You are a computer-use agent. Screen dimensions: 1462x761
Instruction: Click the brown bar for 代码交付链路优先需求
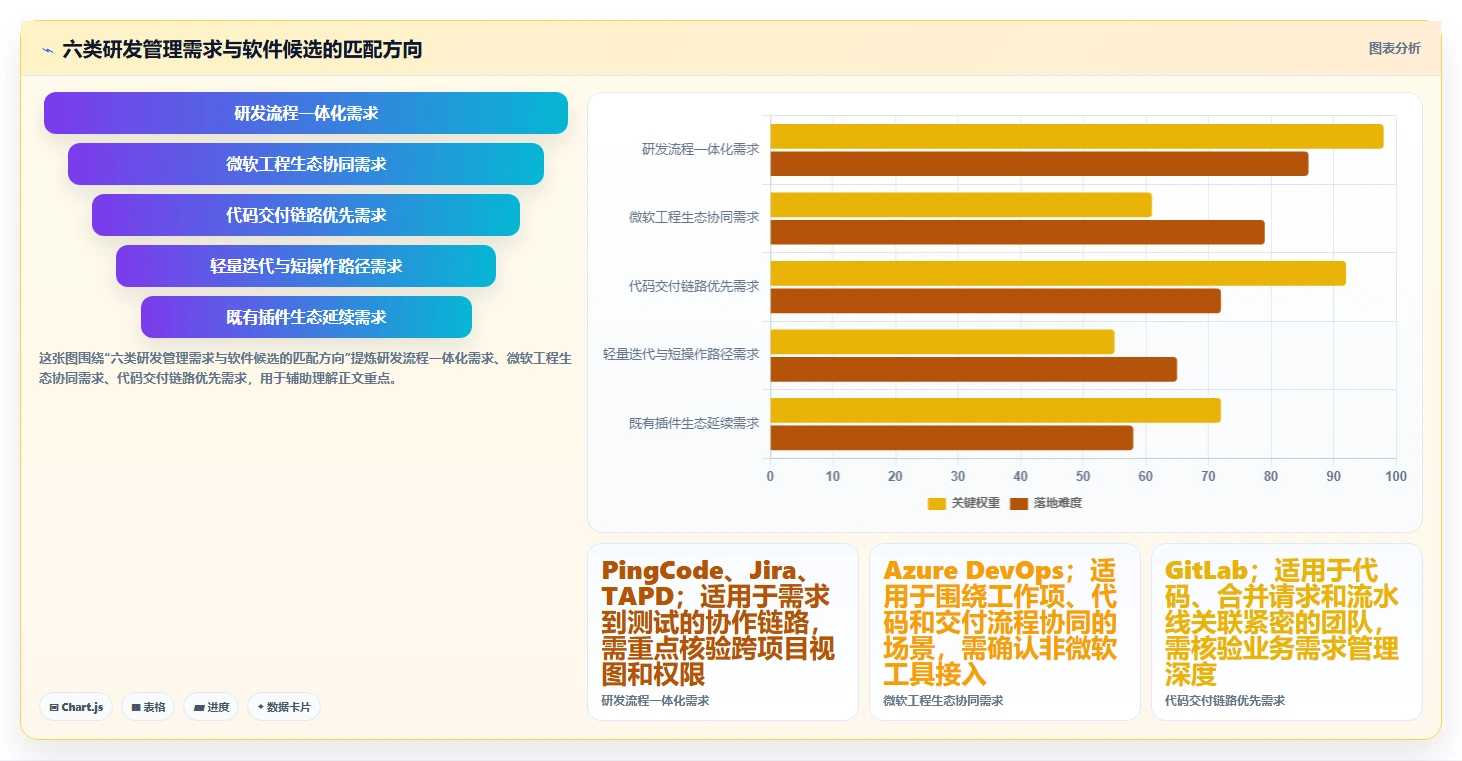point(995,301)
